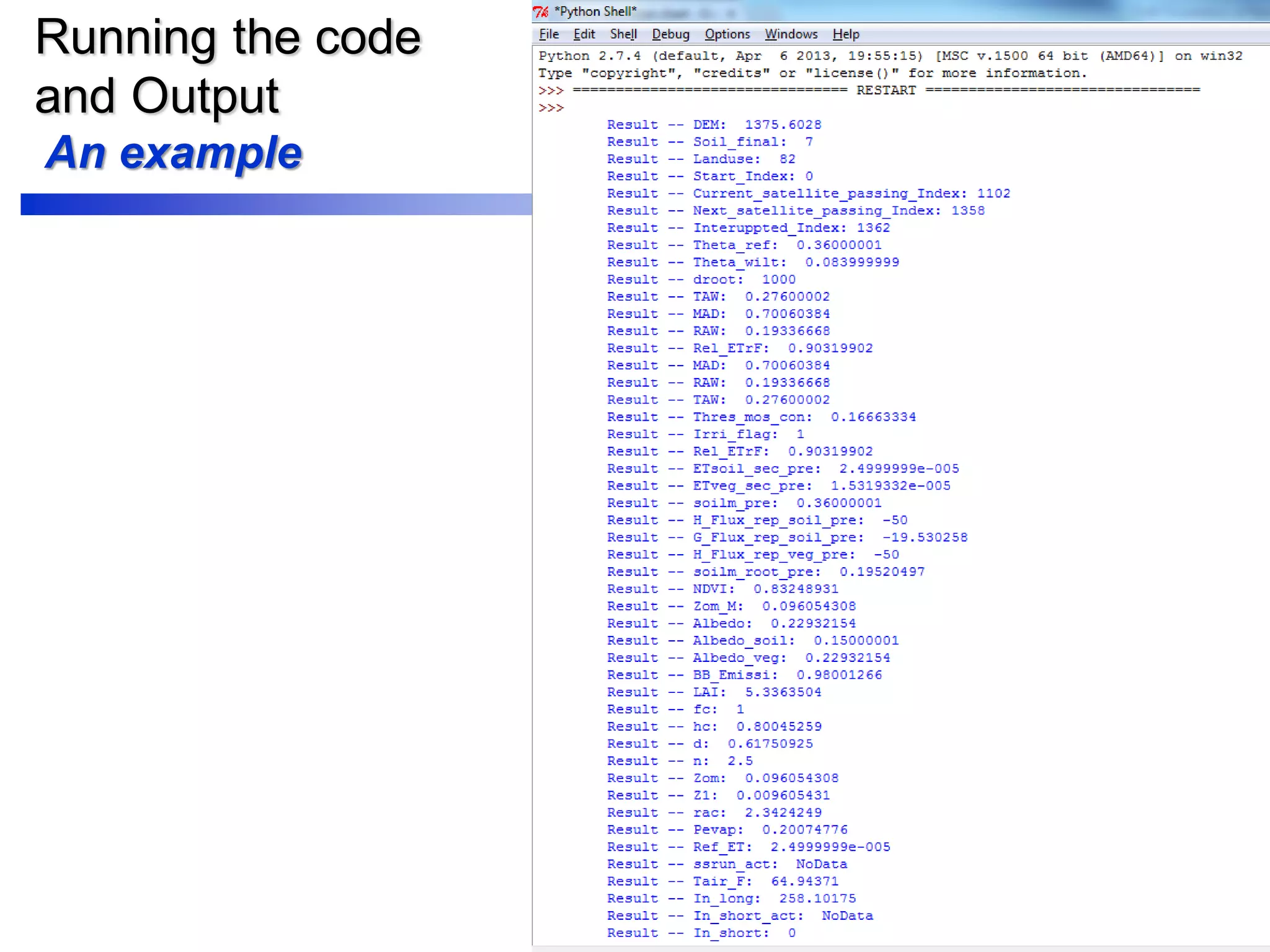Click the 'Zom_M: 0.096054308' result line
Image resolution: width=1270 pixels, height=952 pixels.
[731, 607]
